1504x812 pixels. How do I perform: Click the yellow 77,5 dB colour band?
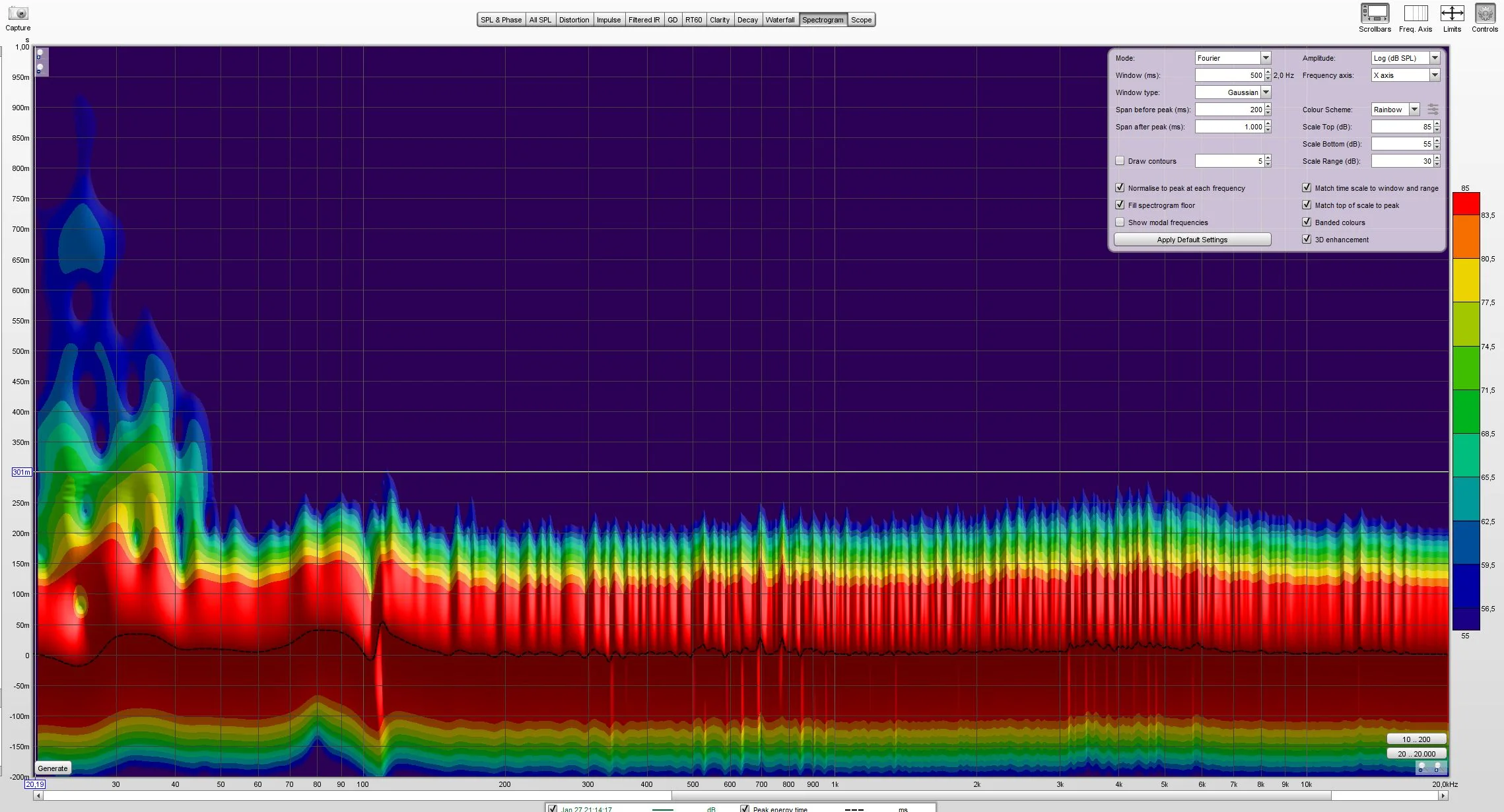point(1466,280)
